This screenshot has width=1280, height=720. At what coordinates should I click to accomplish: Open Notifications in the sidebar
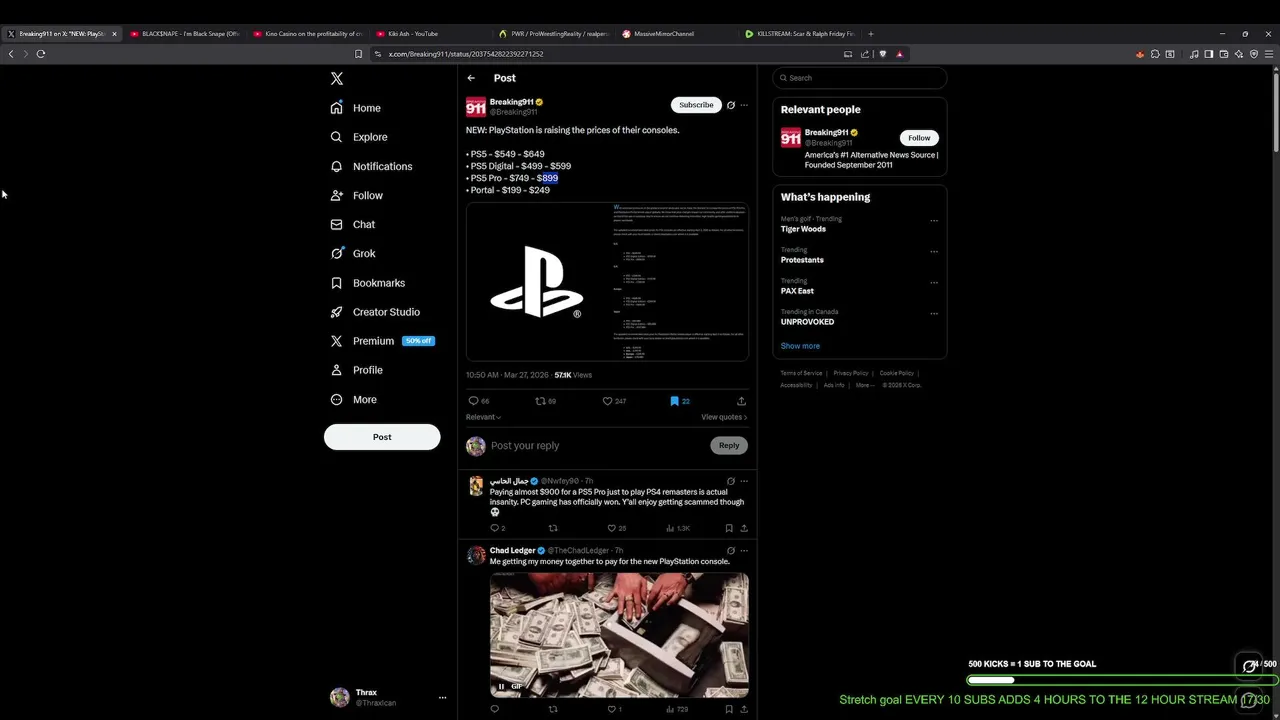point(371,166)
